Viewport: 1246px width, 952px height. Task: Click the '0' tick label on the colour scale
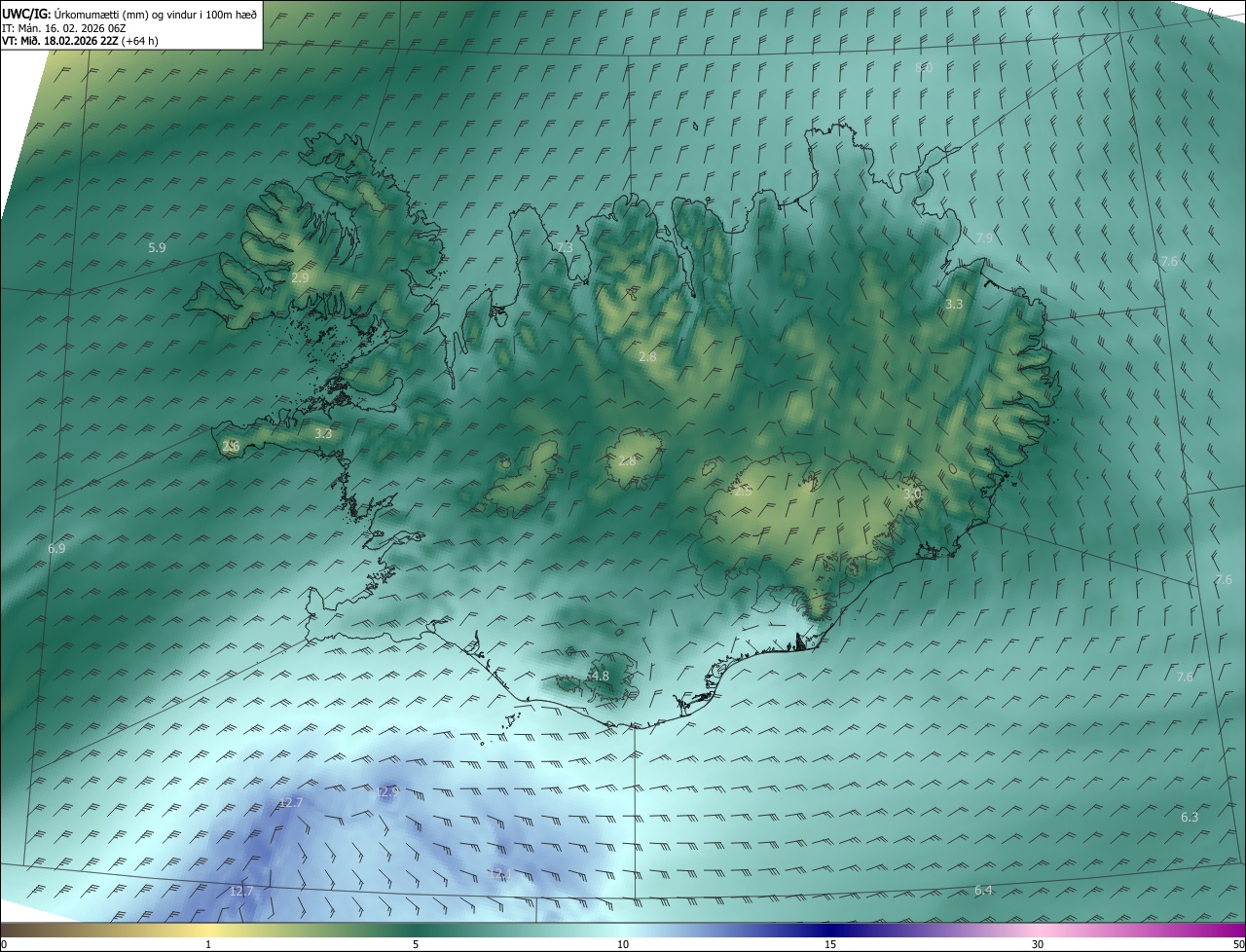click(x=4, y=945)
